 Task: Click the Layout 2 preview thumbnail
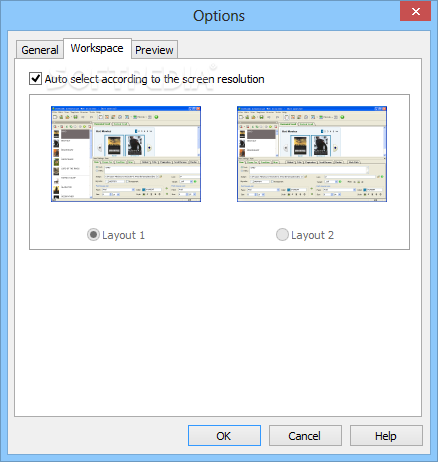point(312,154)
